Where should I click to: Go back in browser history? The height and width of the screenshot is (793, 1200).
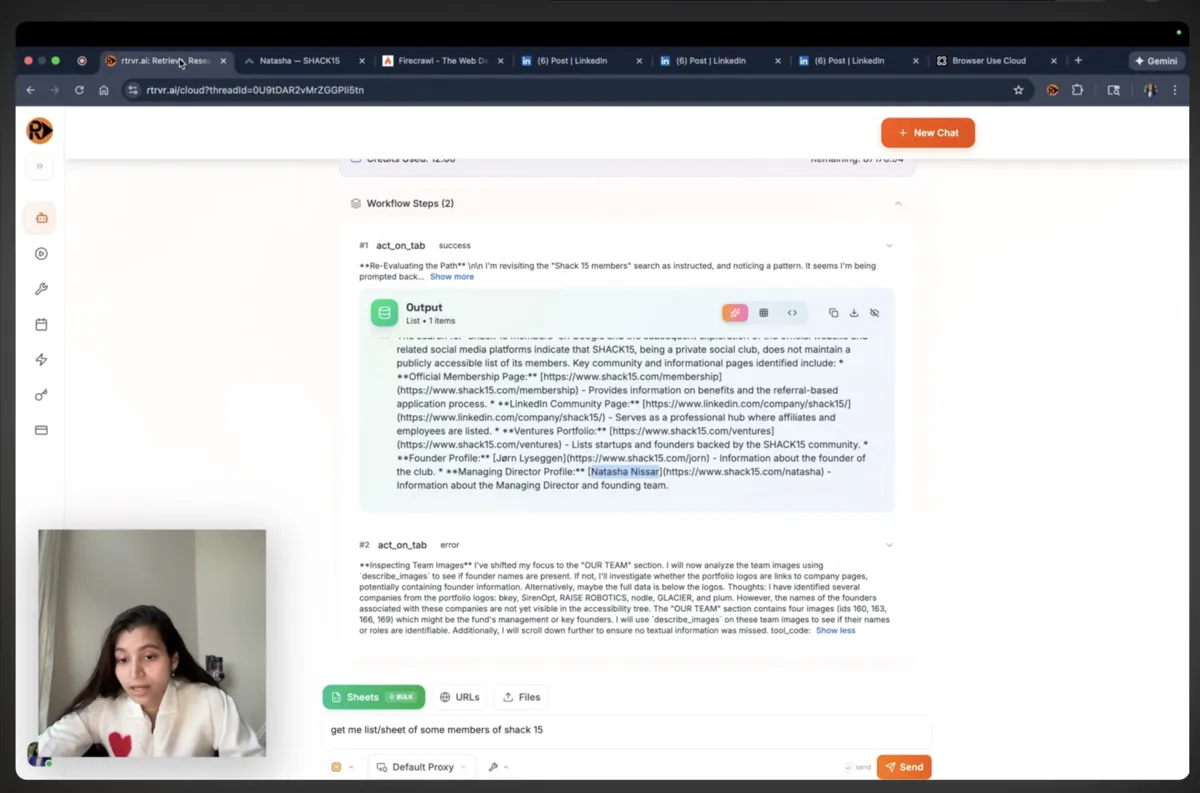30,90
